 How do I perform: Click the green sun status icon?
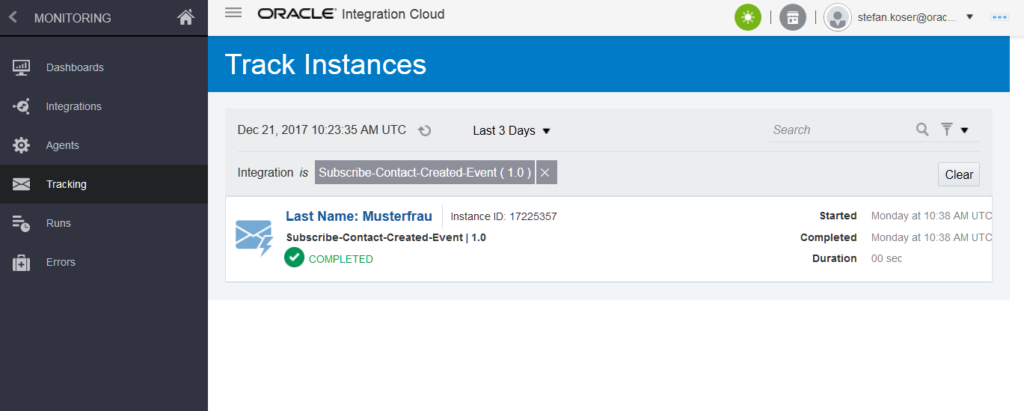748,18
